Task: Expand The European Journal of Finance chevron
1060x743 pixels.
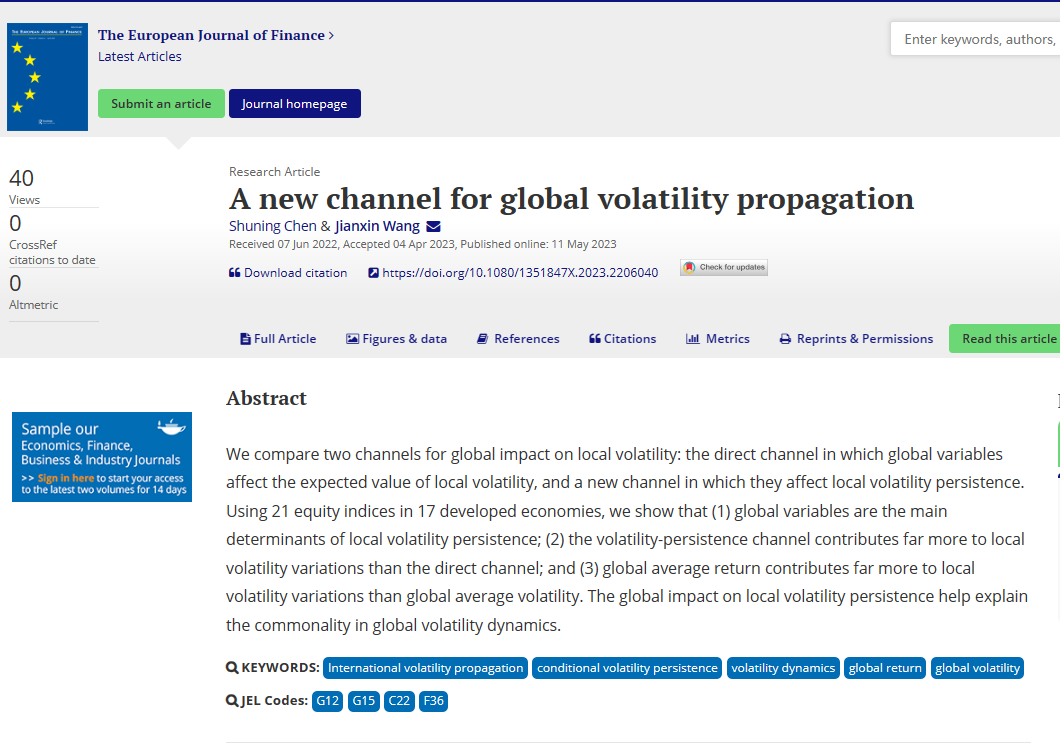Action: coord(331,36)
